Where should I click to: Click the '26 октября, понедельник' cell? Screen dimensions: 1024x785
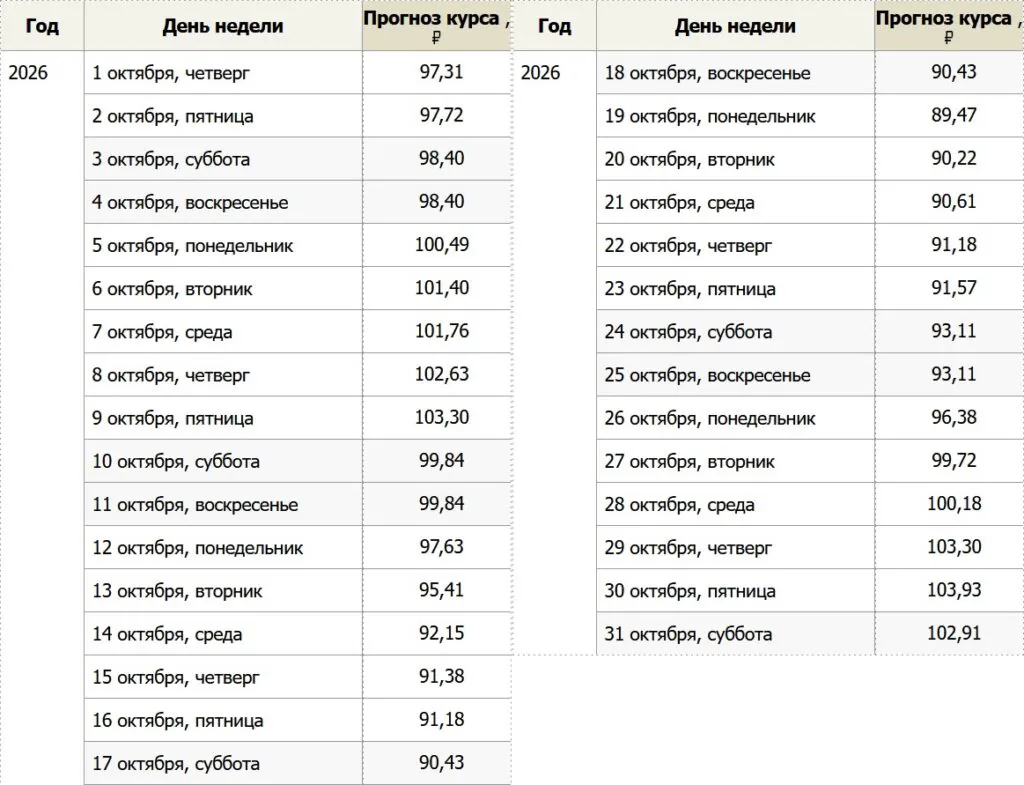pyautogui.click(x=735, y=418)
